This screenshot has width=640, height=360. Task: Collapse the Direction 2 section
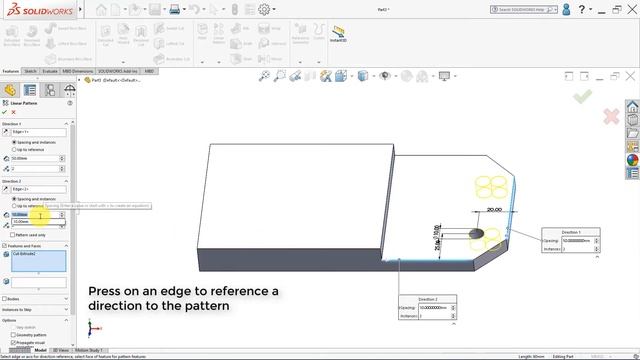66,181
